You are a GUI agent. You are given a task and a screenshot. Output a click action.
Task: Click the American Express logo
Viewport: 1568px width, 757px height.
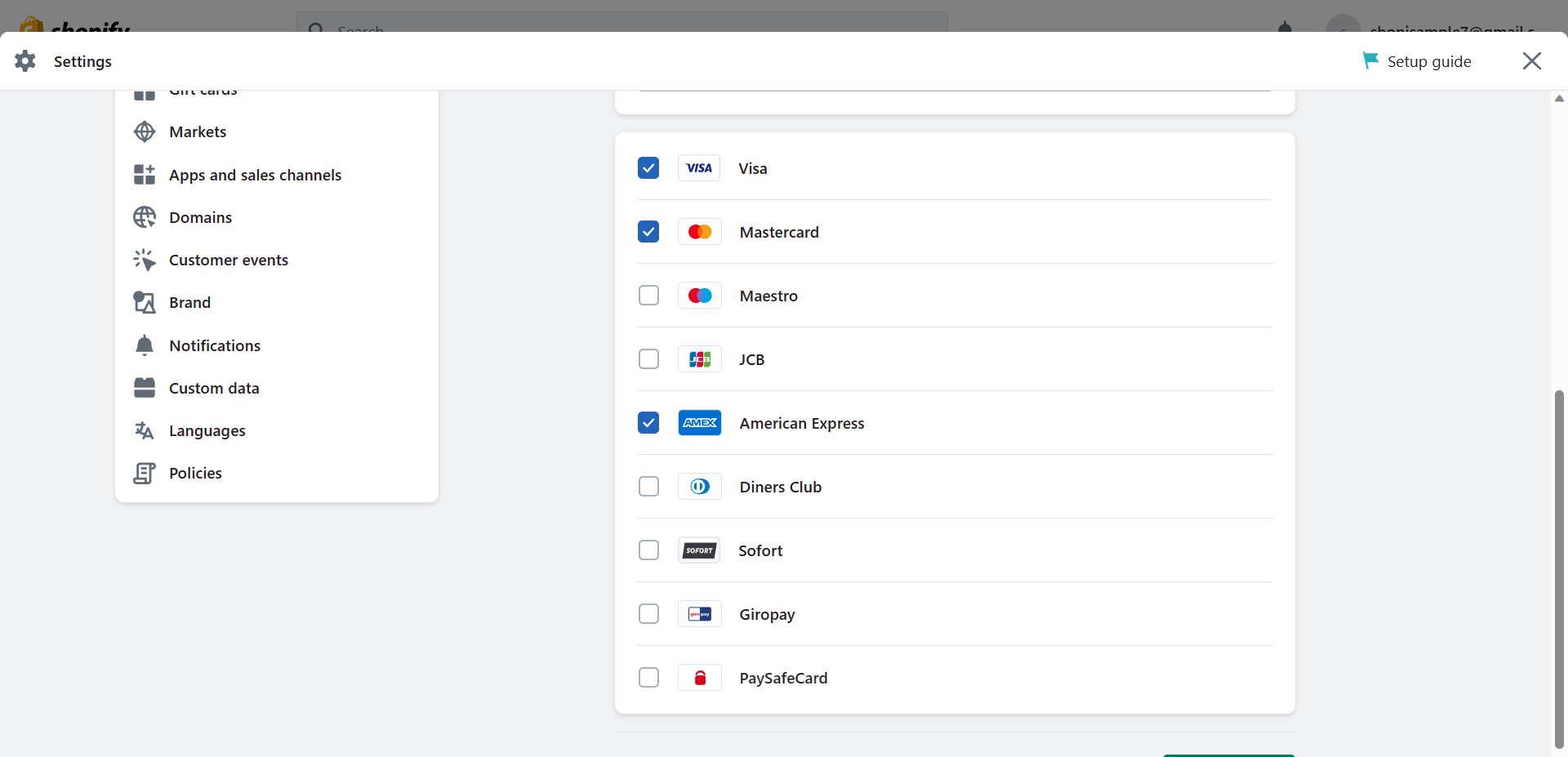pyautogui.click(x=700, y=423)
